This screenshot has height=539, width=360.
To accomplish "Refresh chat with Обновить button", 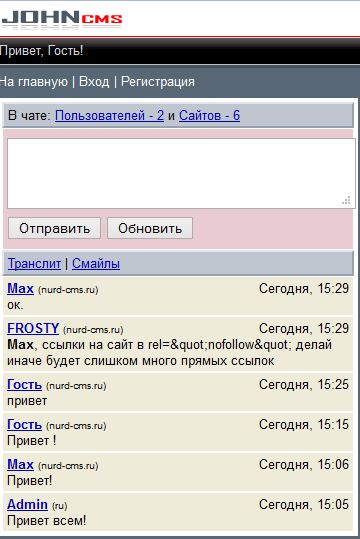I will (x=150, y=228).
